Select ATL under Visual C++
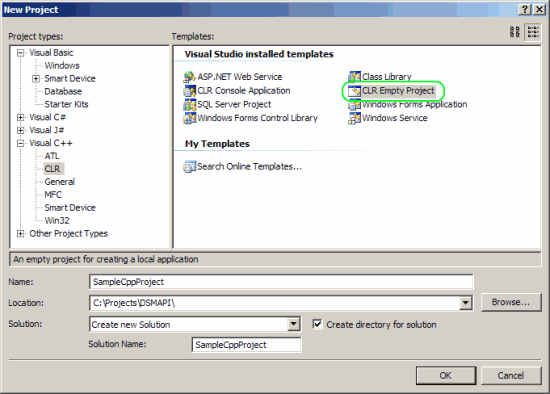The width and height of the screenshot is (550, 394). coord(52,156)
